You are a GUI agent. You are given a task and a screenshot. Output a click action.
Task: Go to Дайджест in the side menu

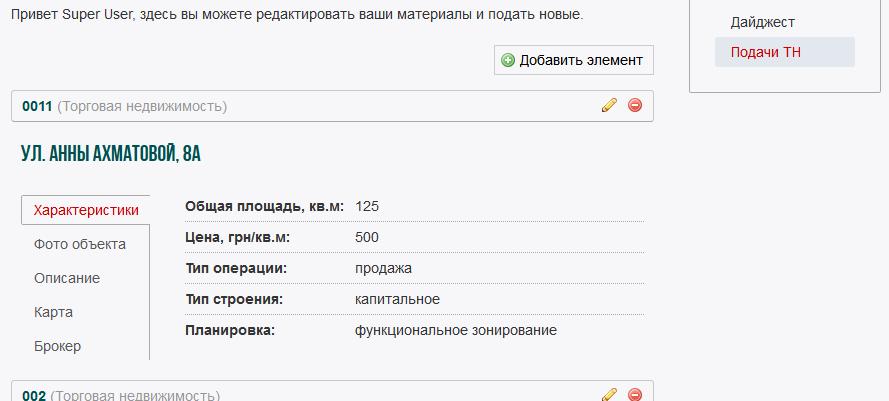pos(763,22)
